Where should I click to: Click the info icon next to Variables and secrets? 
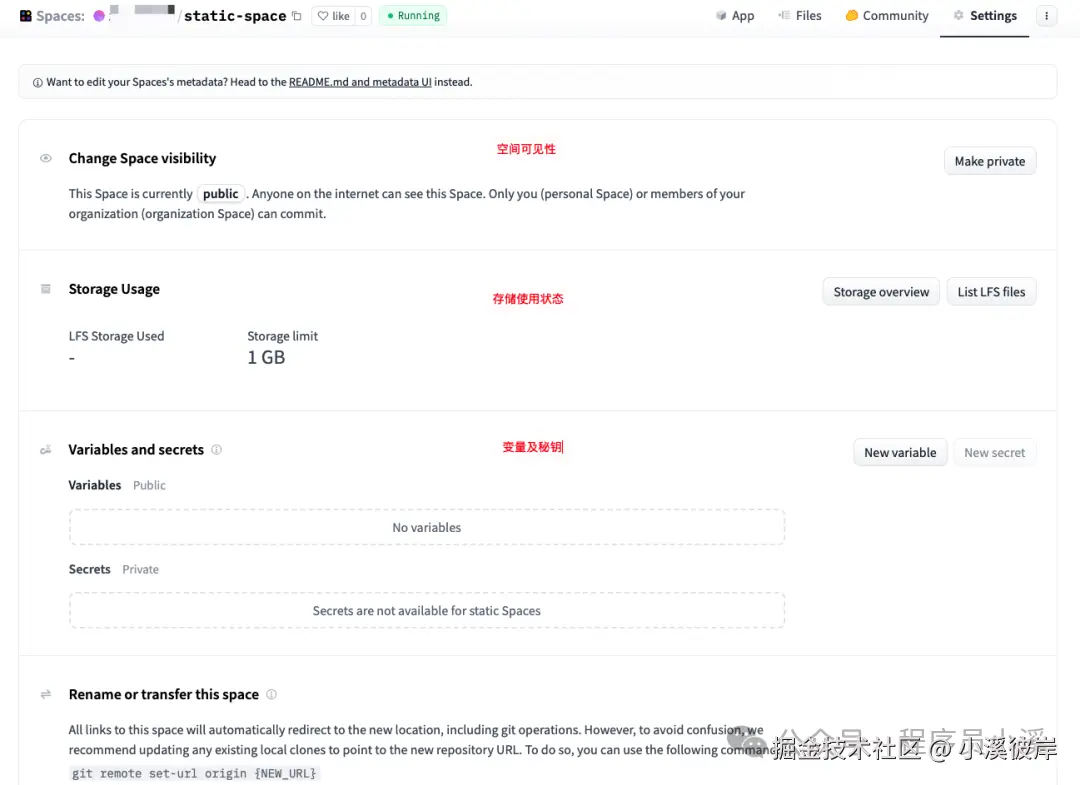216,449
